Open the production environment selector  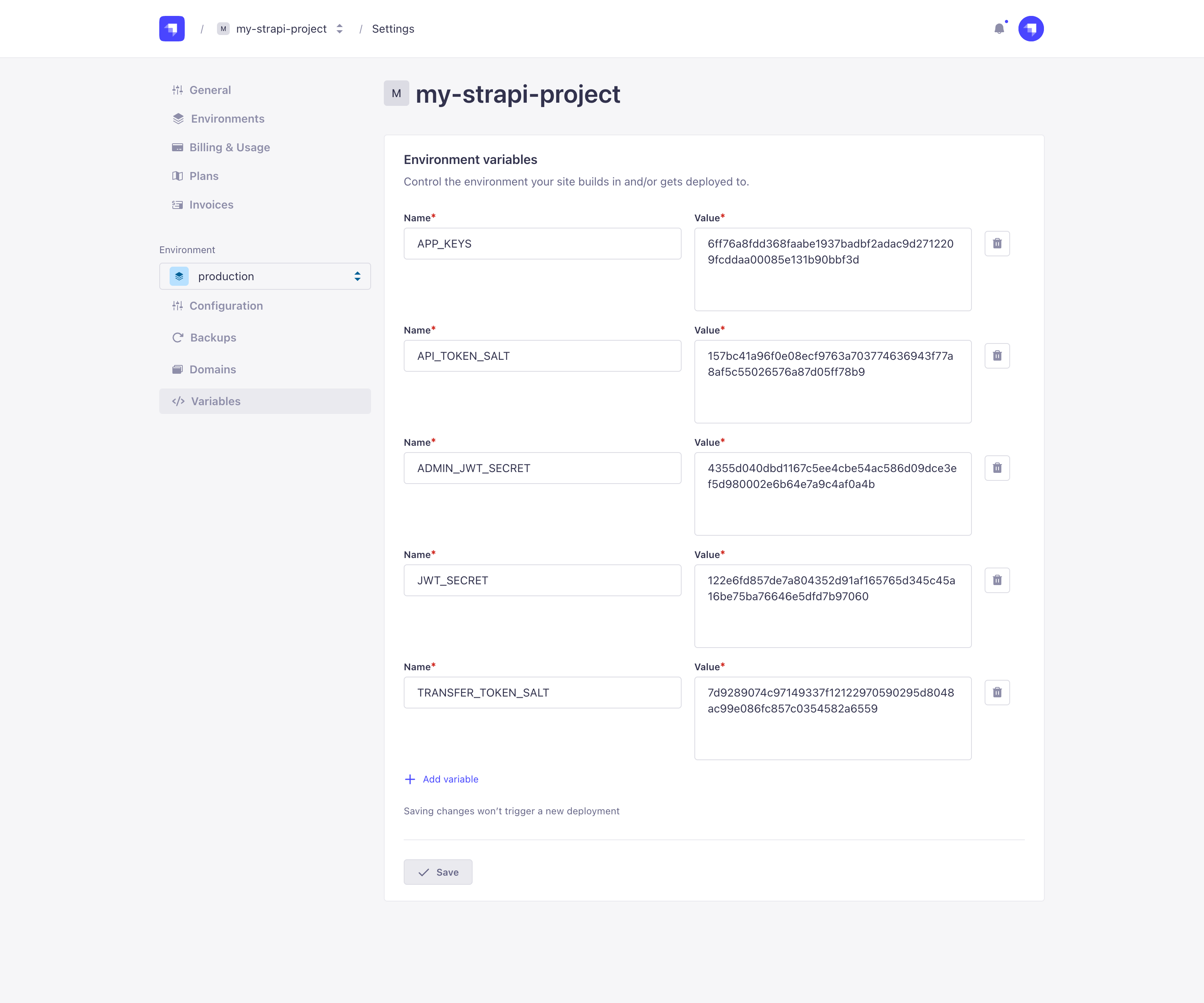pos(265,276)
